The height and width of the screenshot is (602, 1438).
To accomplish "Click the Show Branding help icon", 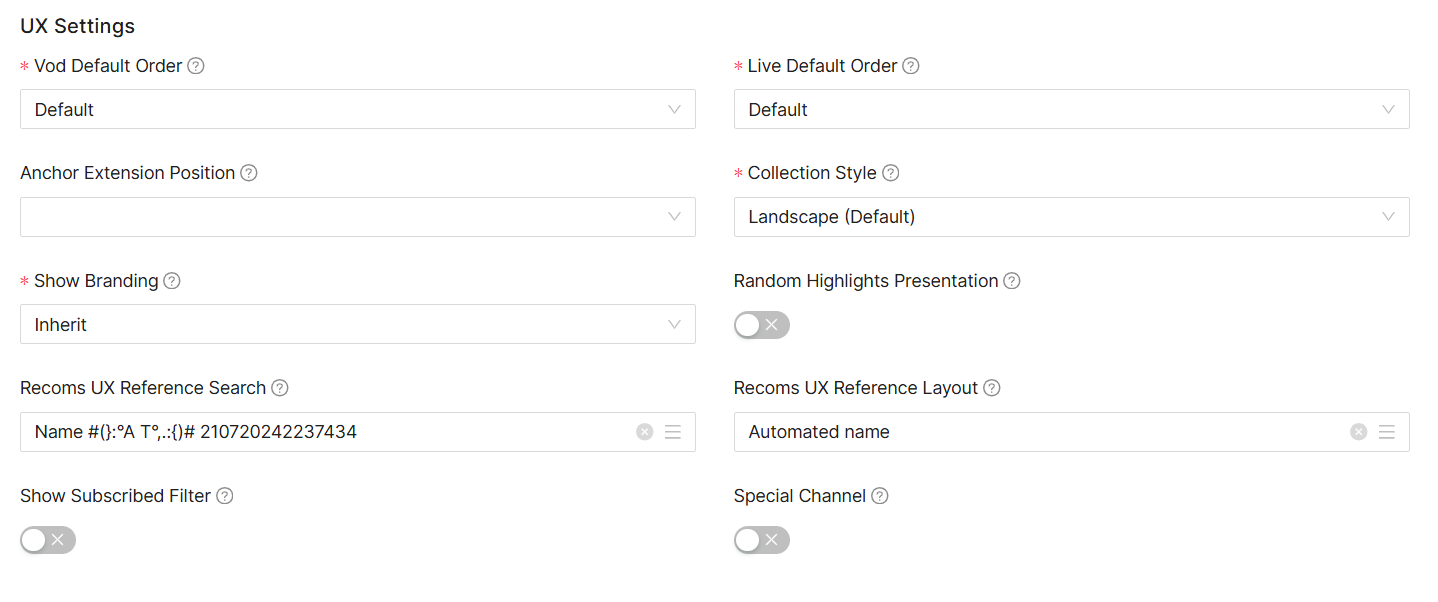I will (172, 281).
